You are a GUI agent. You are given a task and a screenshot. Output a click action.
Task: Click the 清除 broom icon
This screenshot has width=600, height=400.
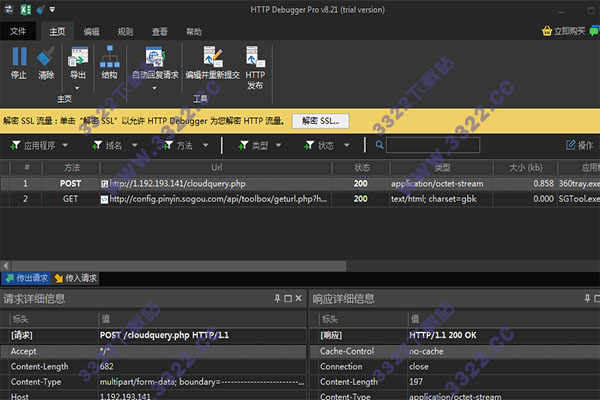46,57
